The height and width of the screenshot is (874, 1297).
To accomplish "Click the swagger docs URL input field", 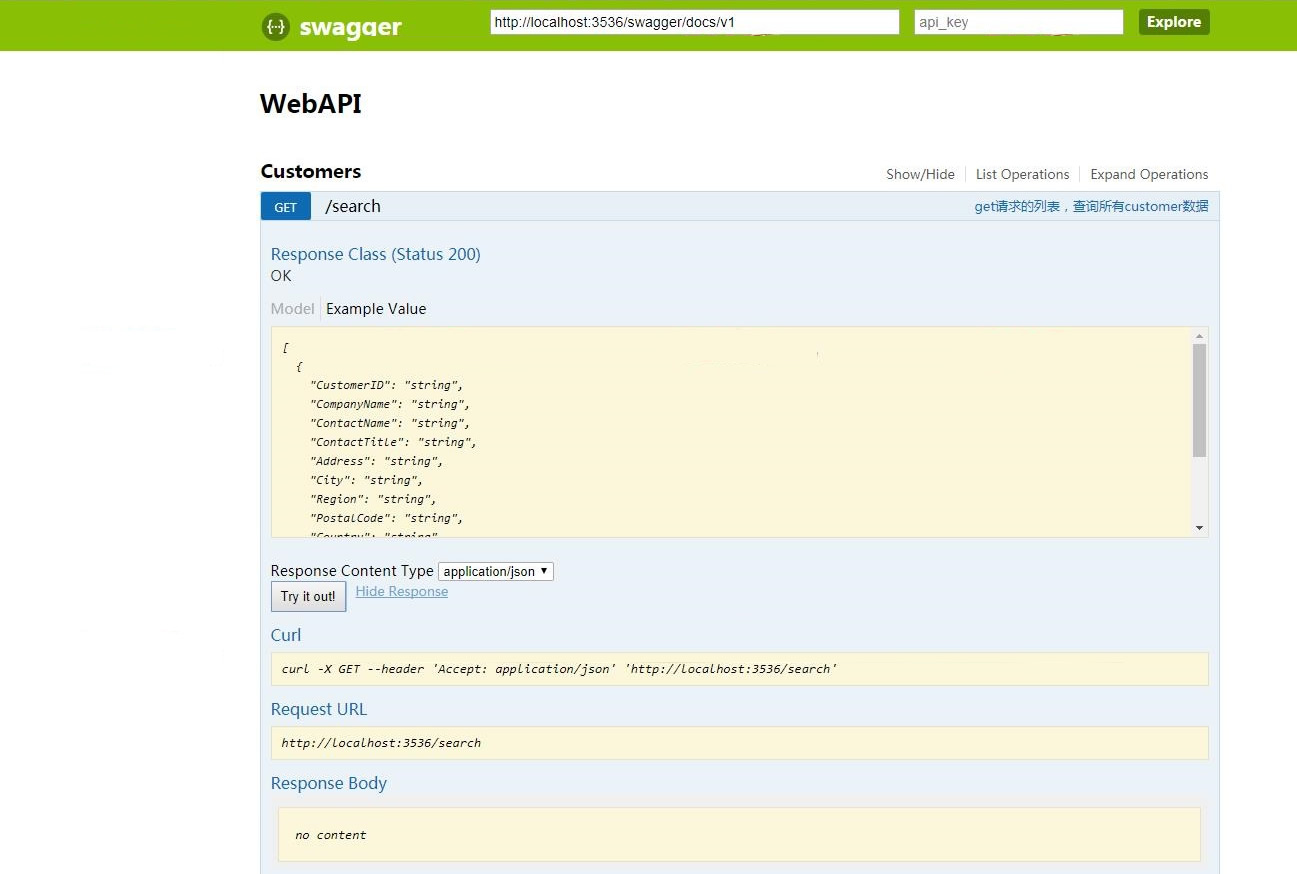I will [x=694, y=22].
